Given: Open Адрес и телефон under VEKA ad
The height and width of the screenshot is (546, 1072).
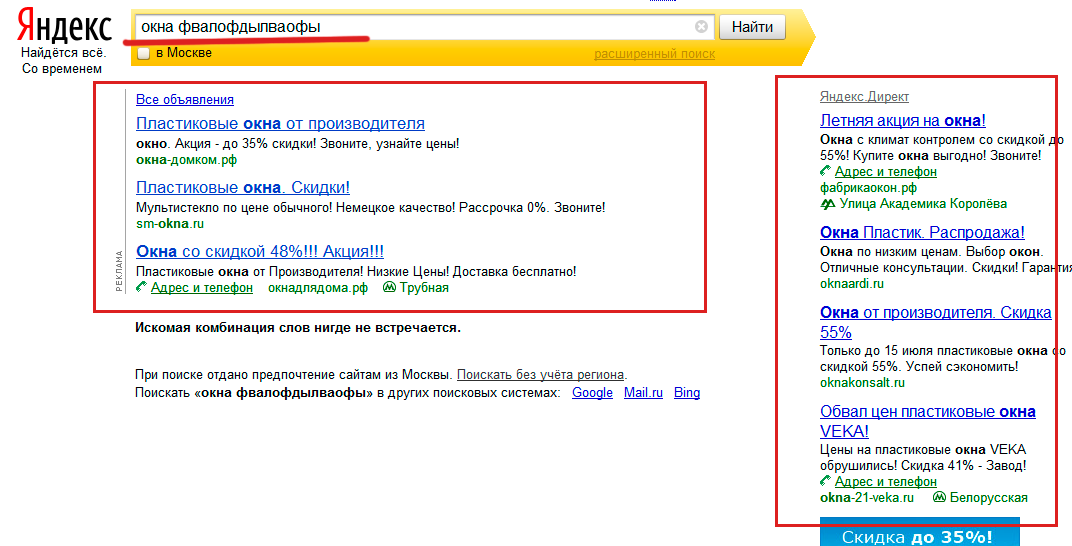Looking at the screenshot, I should [885, 481].
